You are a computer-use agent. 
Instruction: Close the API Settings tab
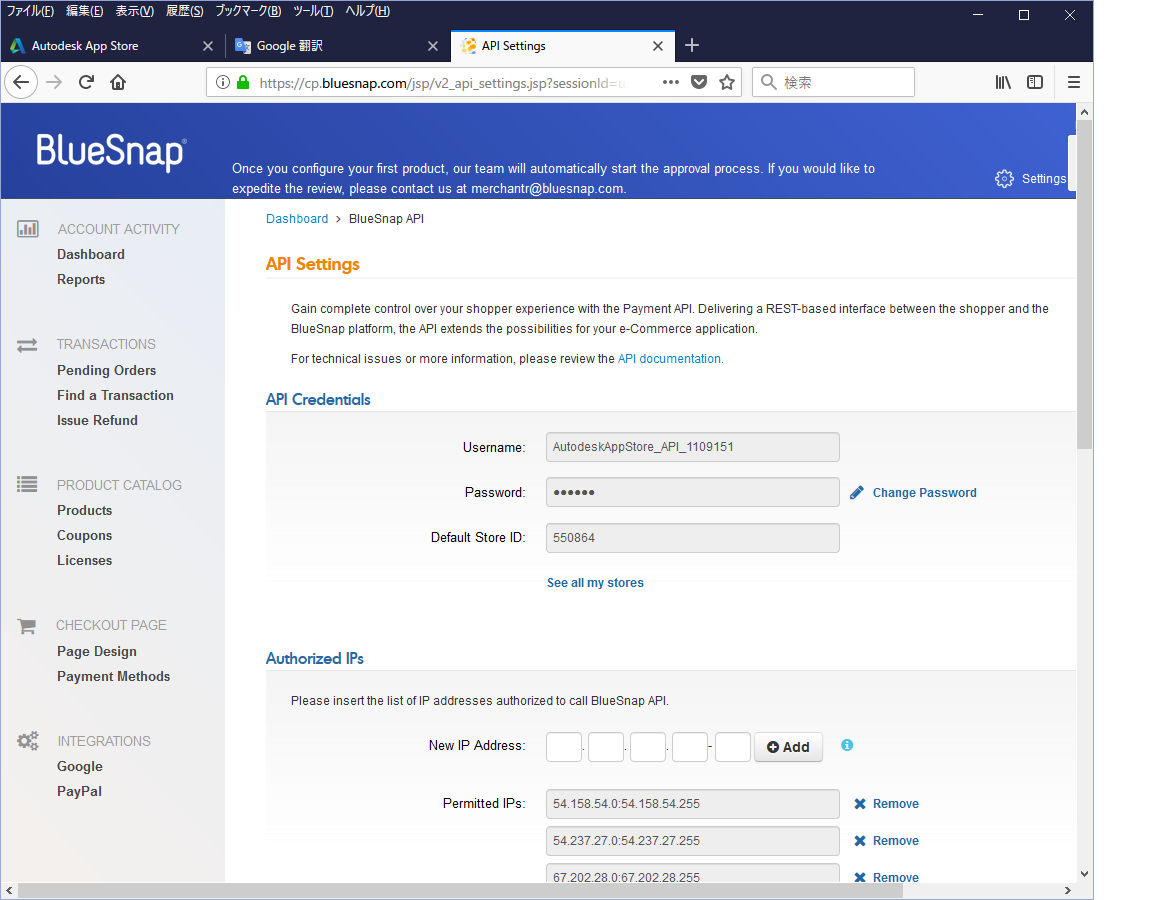658,46
